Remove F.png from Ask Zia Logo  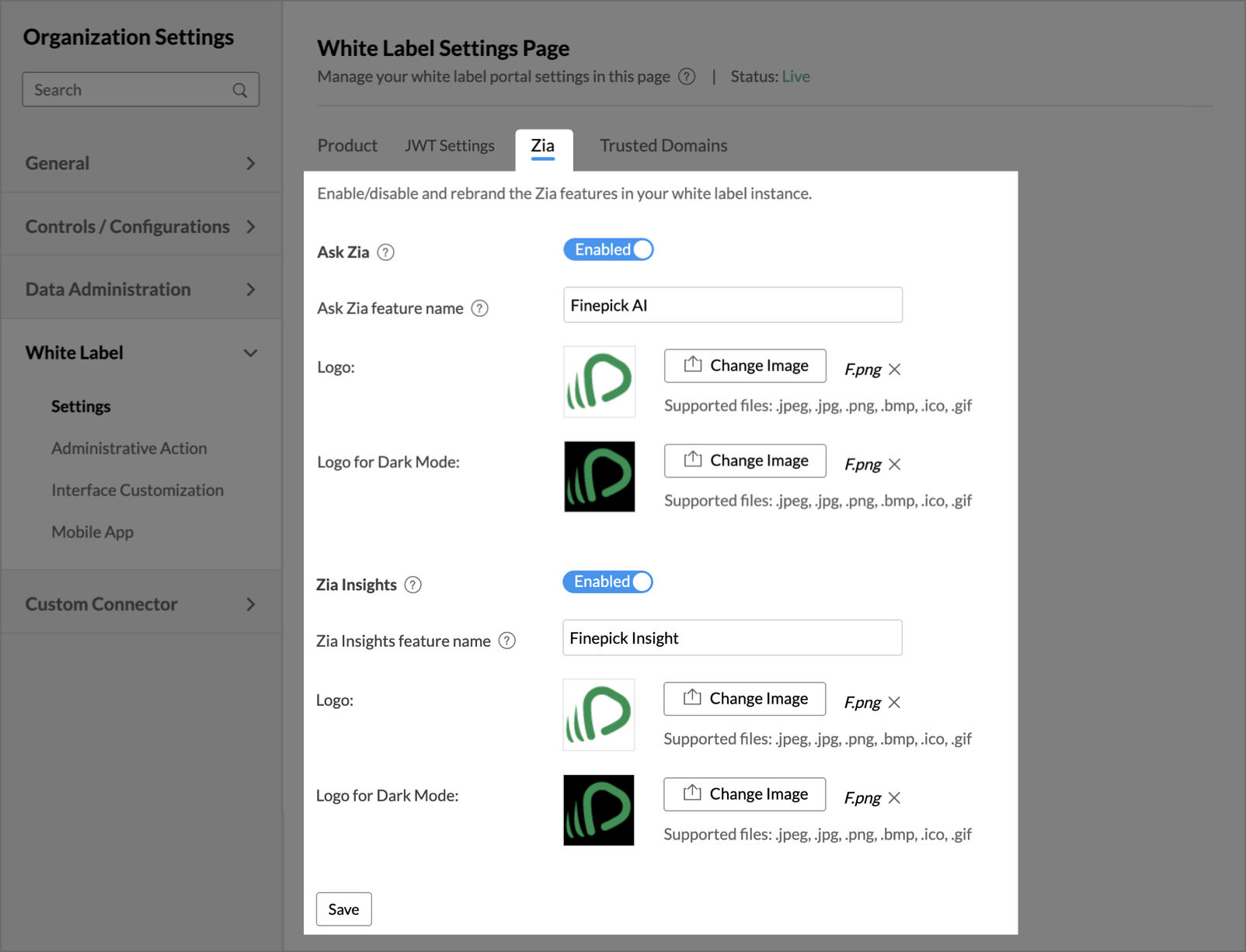point(895,370)
